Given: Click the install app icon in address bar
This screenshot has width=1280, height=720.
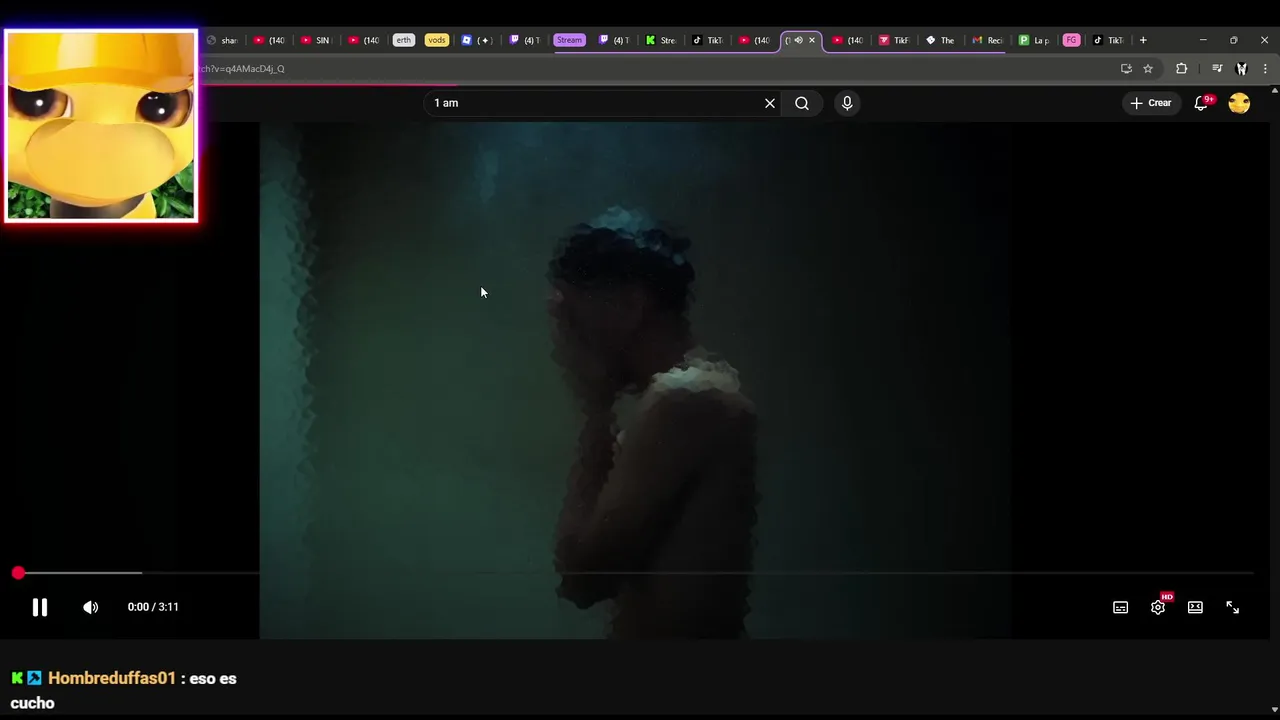Looking at the screenshot, I should (x=1126, y=69).
